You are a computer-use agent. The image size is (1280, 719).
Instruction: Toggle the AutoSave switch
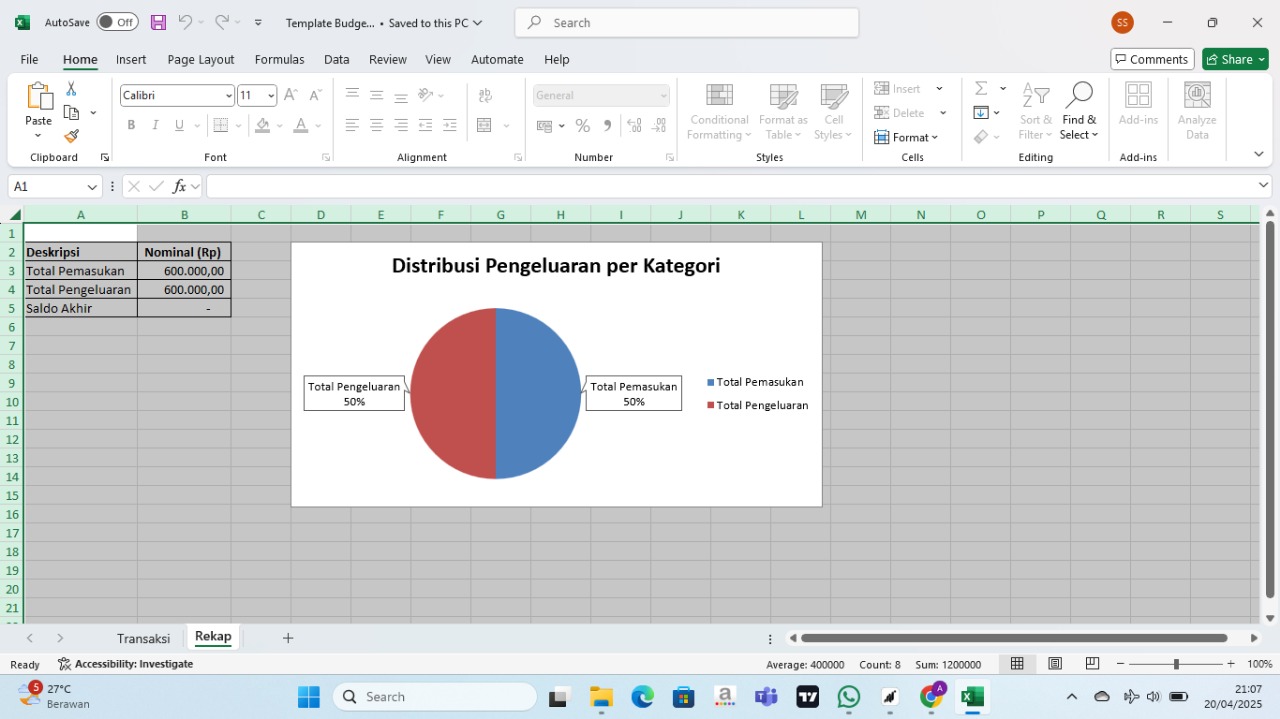(118, 22)
